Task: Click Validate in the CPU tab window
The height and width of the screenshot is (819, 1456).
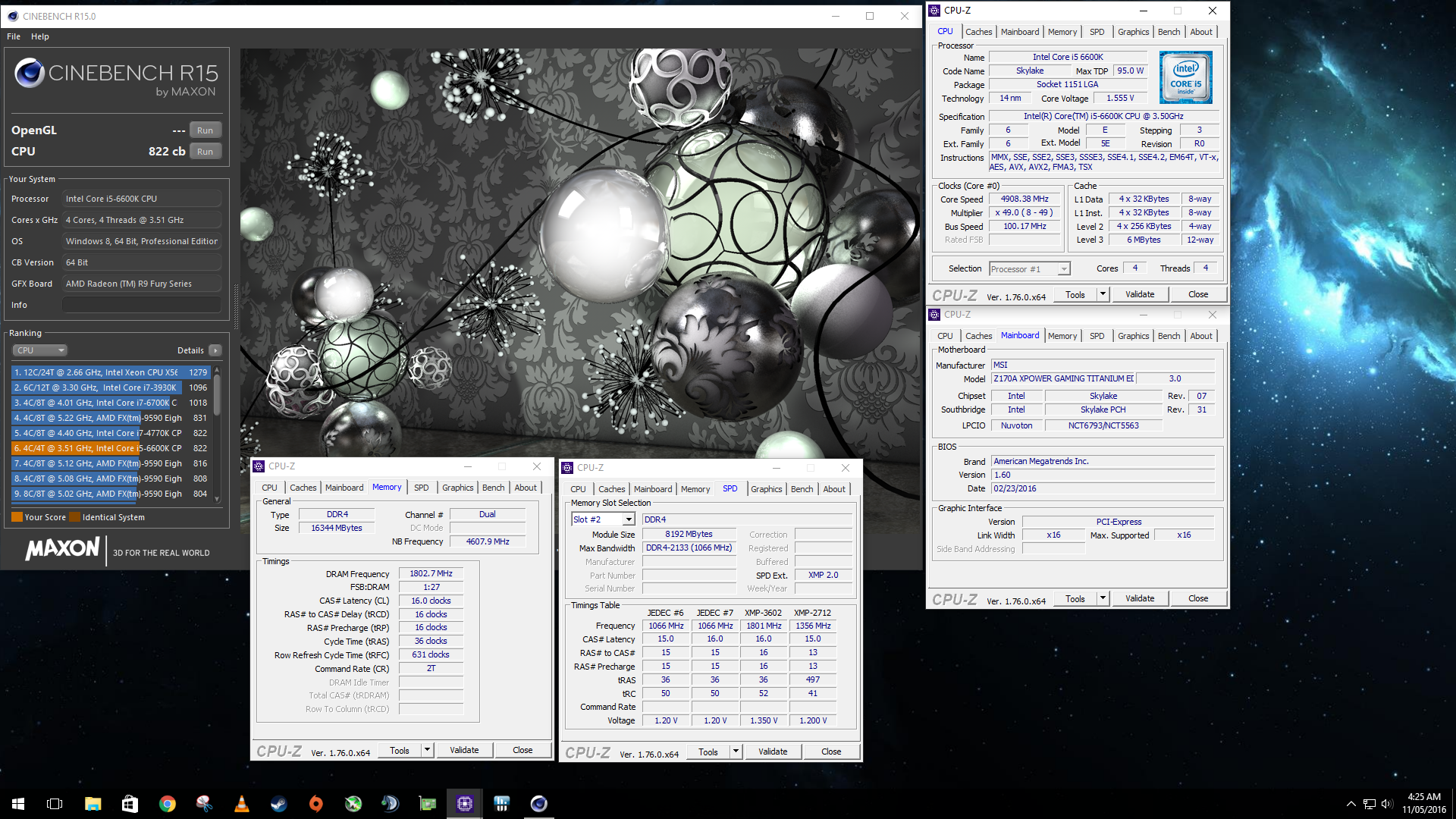Action: pyautogui.click(x=1139, y=294)
